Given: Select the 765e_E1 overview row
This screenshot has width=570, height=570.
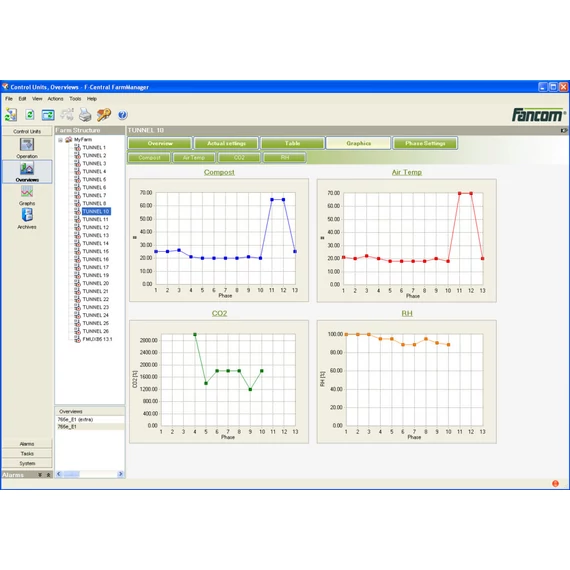Looking at the screenshot, I should [x=89, y=427].
